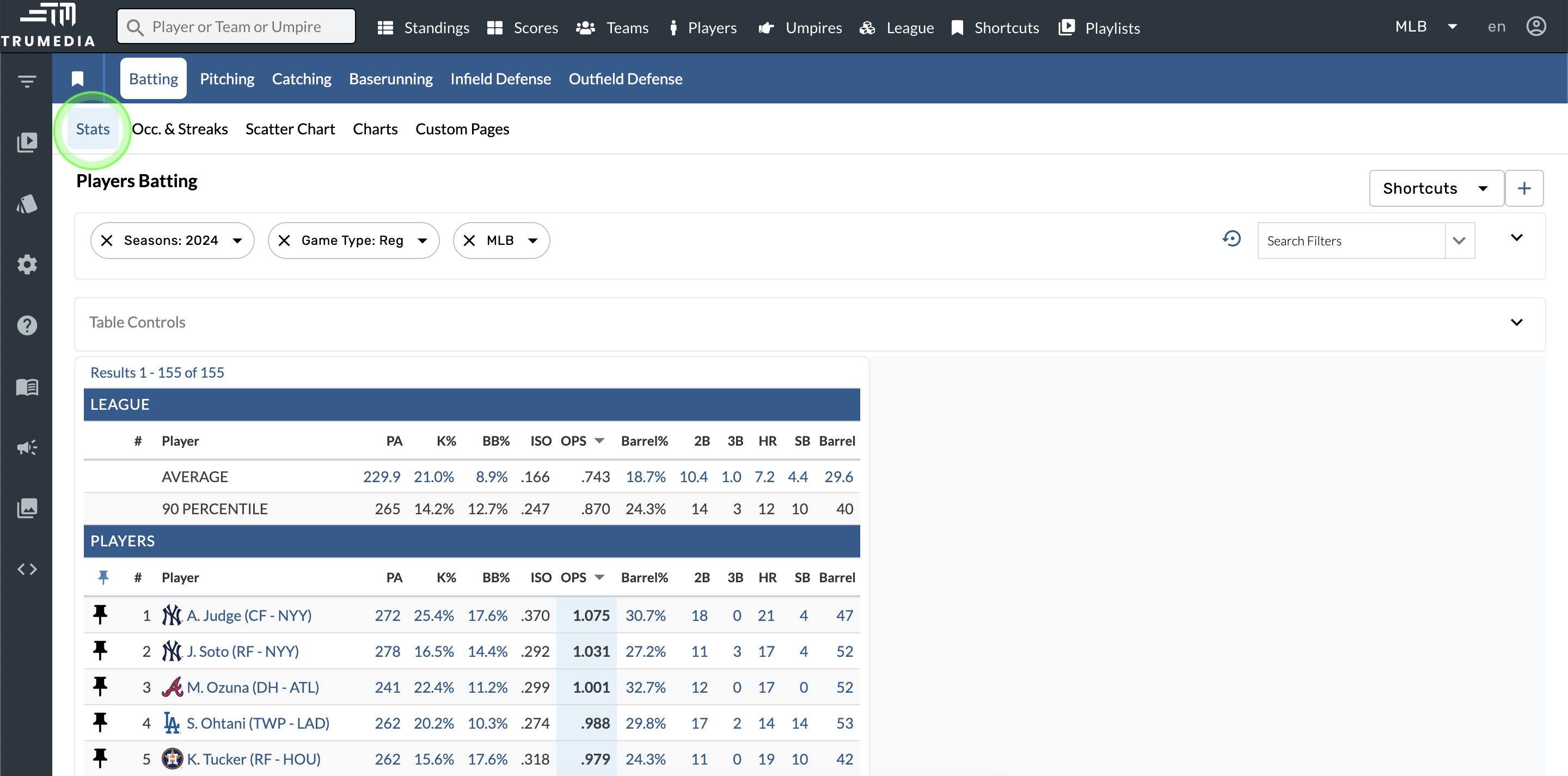Open the settings gear in the sidebar
Viewport: 1568px width, 776px height.
pyautogui.click(x=27, y=264)
